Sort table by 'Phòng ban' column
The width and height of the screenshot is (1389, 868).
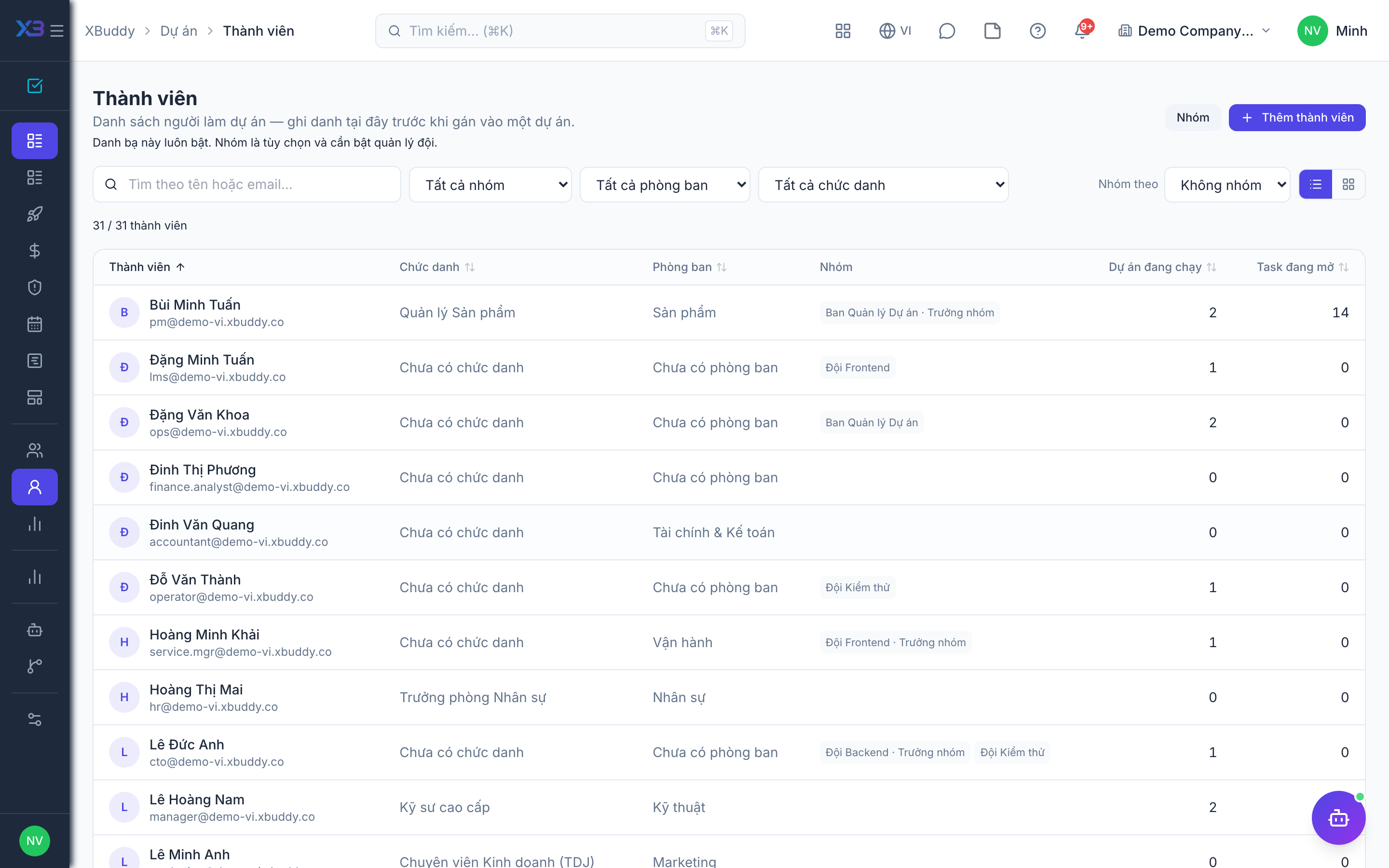pos(689,267)
